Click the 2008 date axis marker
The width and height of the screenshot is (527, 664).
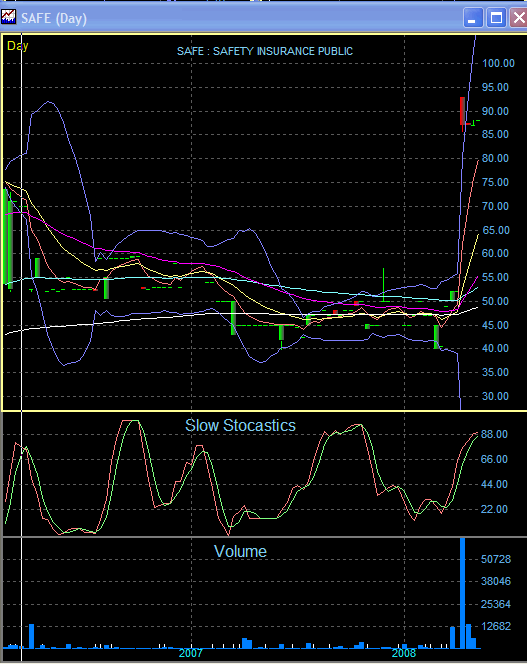(x=404, y=653)
